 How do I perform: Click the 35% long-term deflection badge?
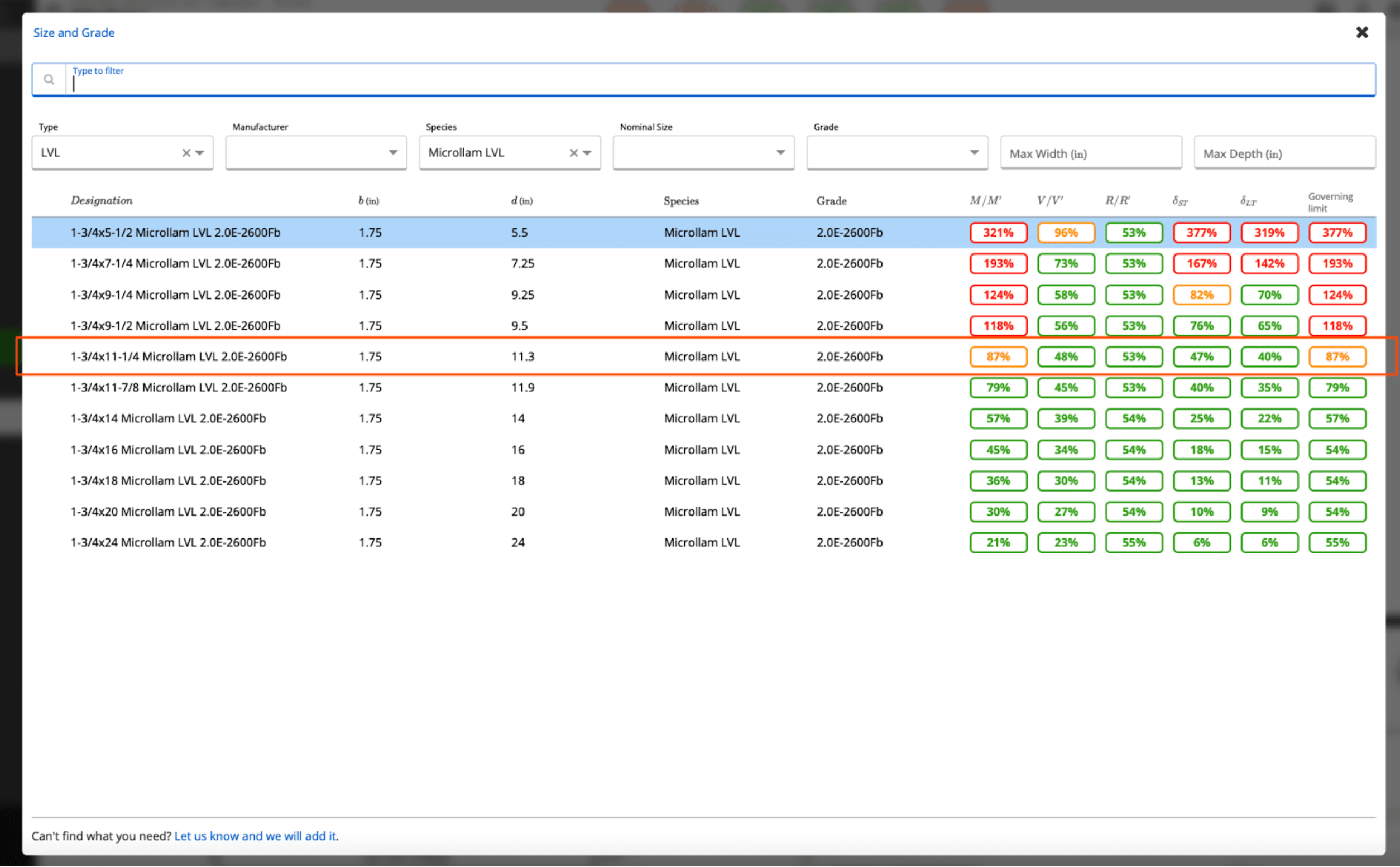[x=1269, y=388]
